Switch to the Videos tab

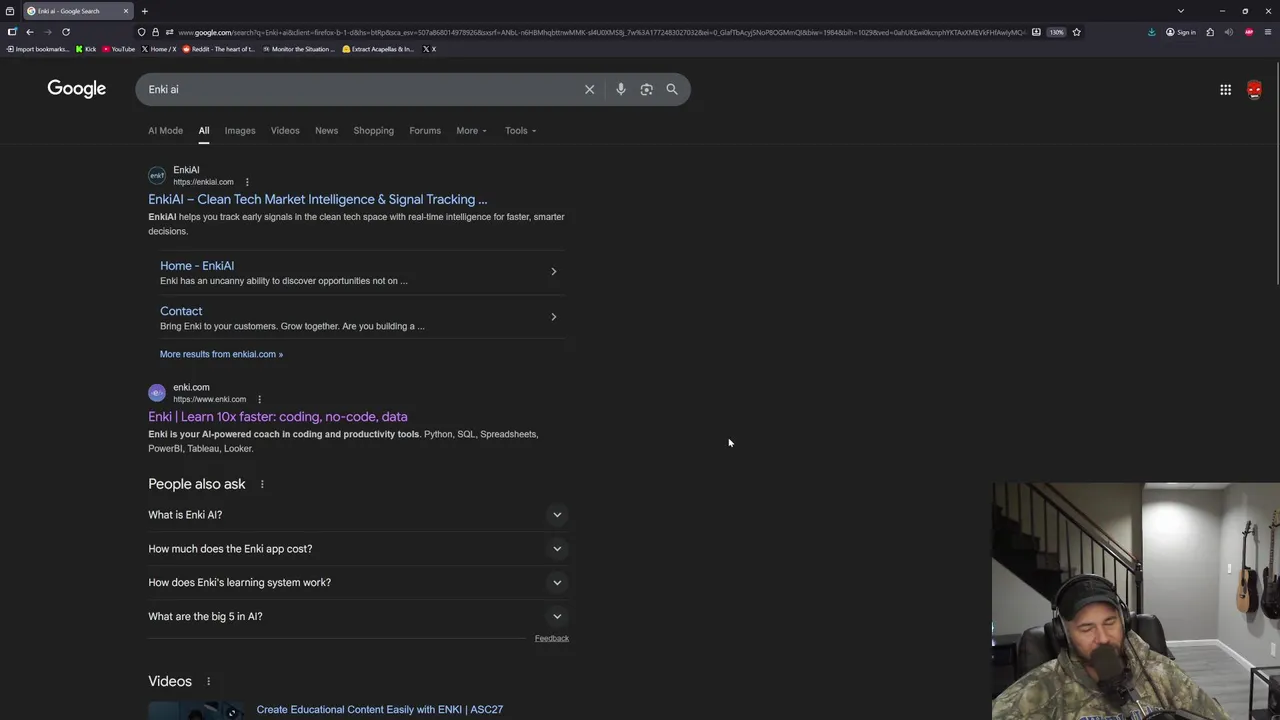(285, 130)
